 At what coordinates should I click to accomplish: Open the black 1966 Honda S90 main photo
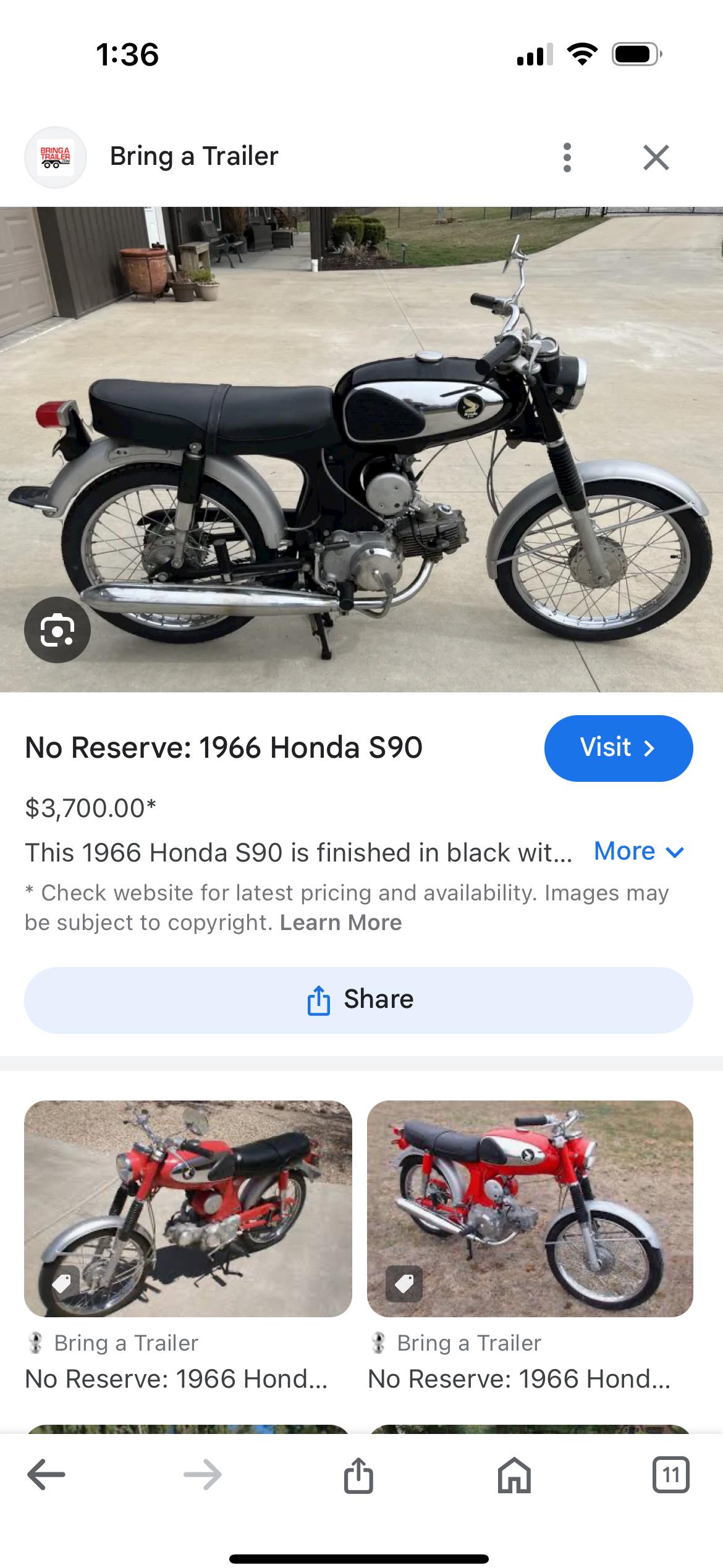tap(361, 449)
